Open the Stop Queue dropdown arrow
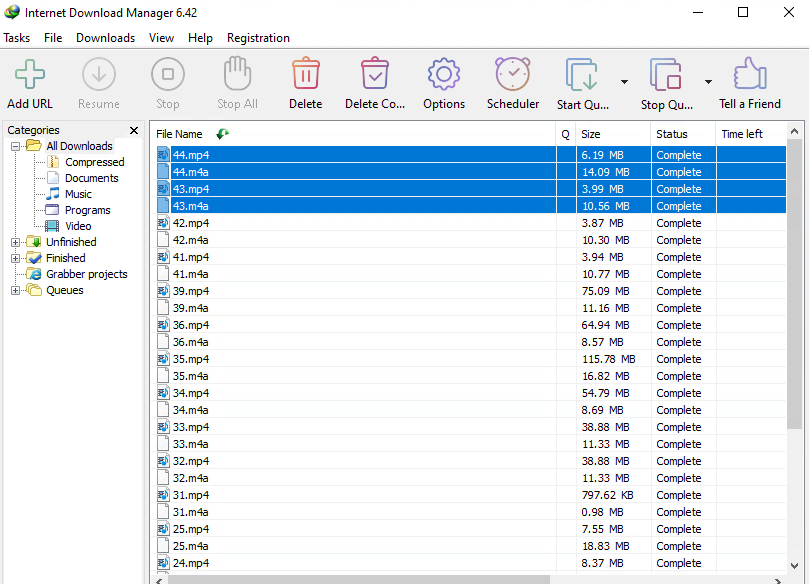This screenshot has width=809, height=584. click(708, 82)
